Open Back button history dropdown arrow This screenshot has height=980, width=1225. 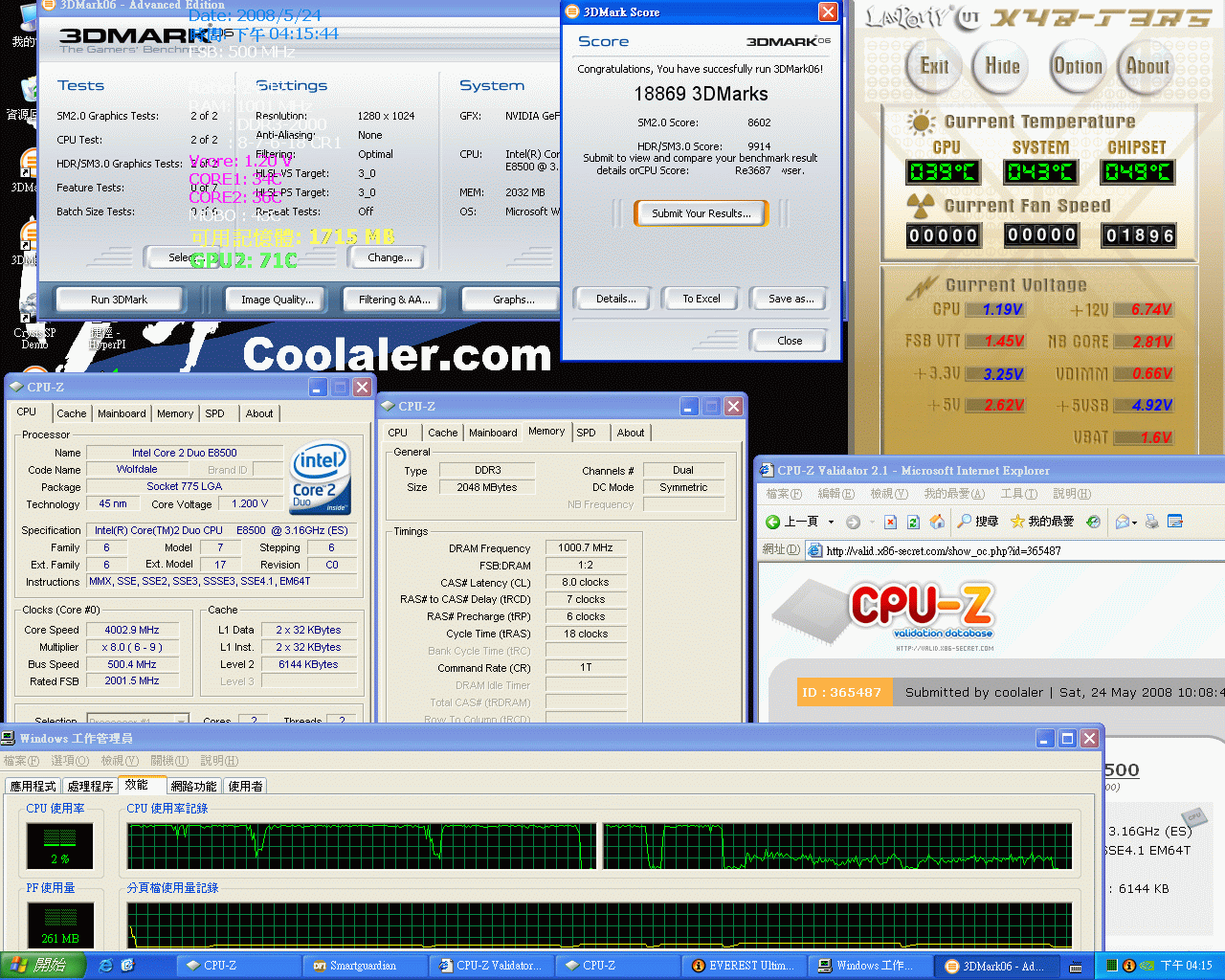click(x=831, y=522)
